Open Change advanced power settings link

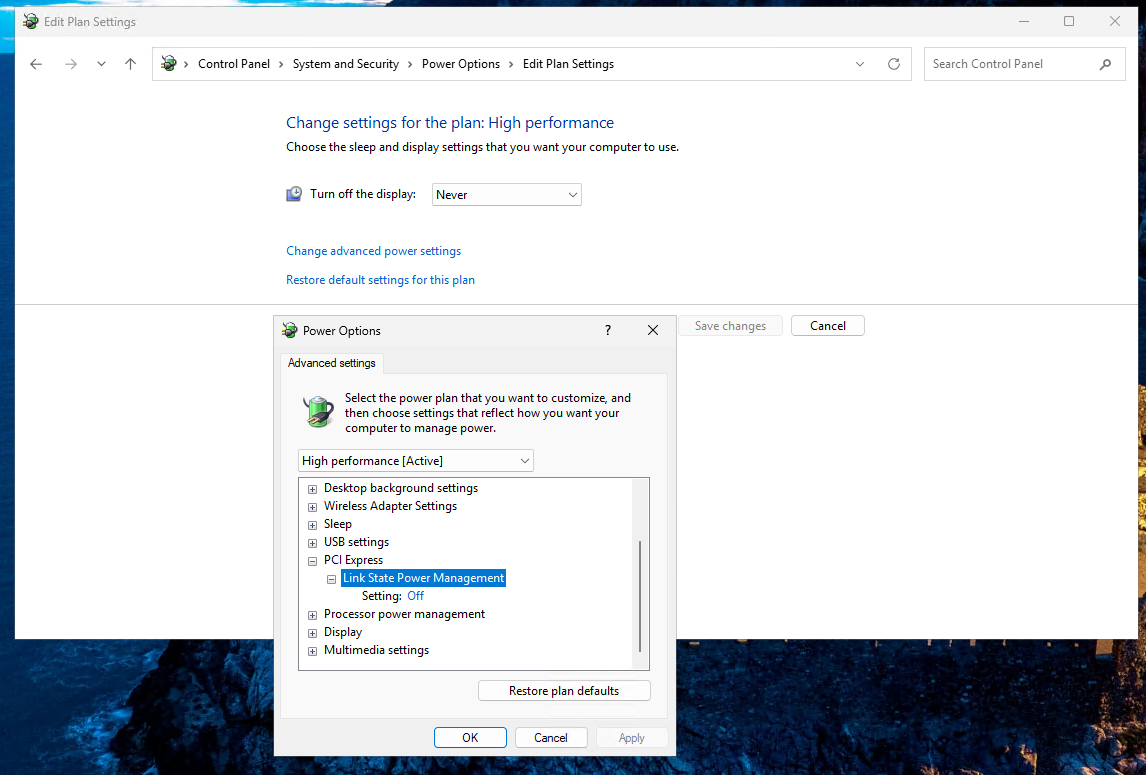click(x=373, y=251)
